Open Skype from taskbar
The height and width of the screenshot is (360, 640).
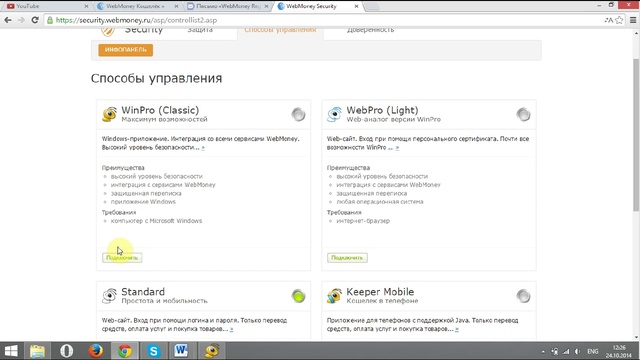(153, 351)
